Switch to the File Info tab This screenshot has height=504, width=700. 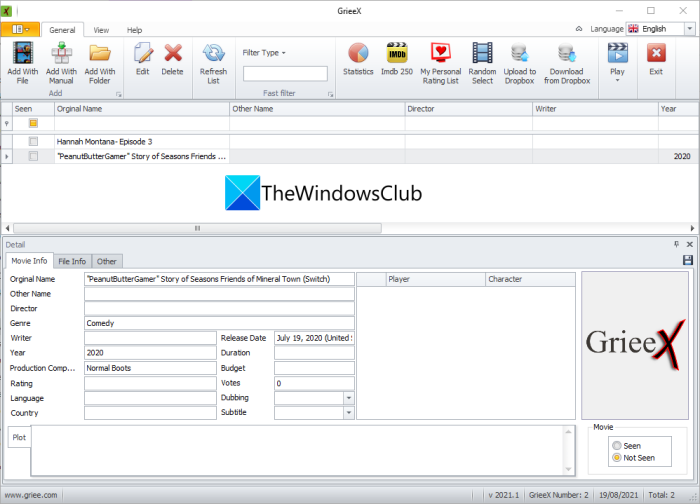coord(72,261)
